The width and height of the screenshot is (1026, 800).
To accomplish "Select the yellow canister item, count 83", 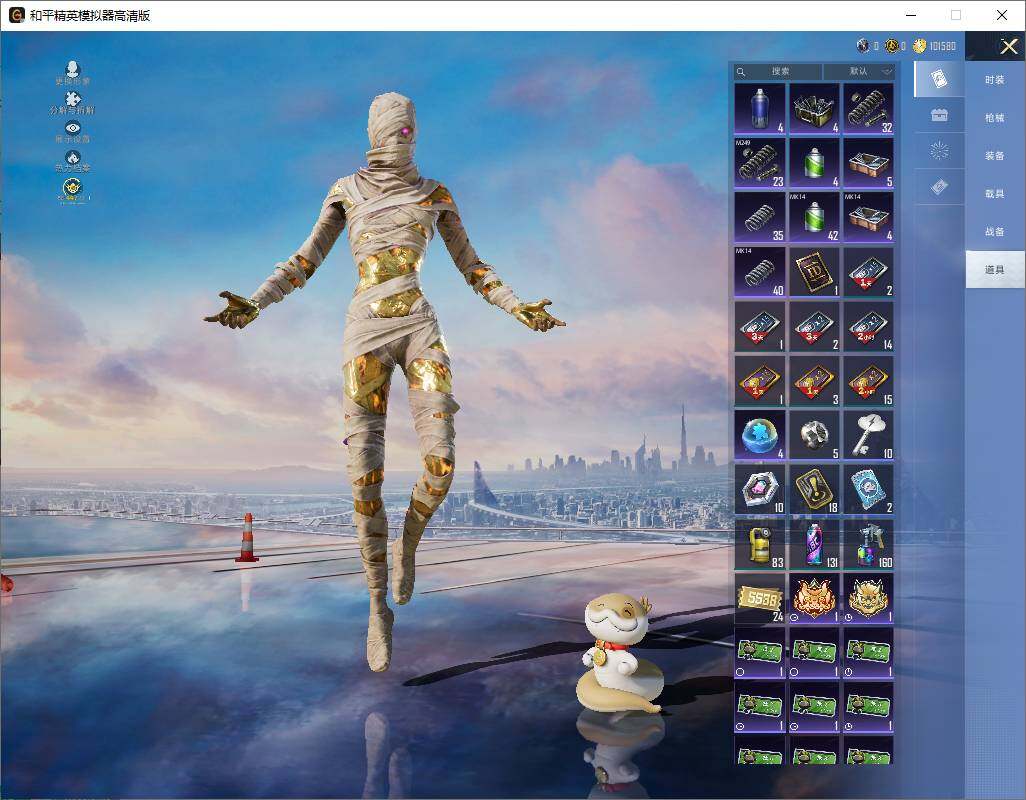I will [760, 544].
